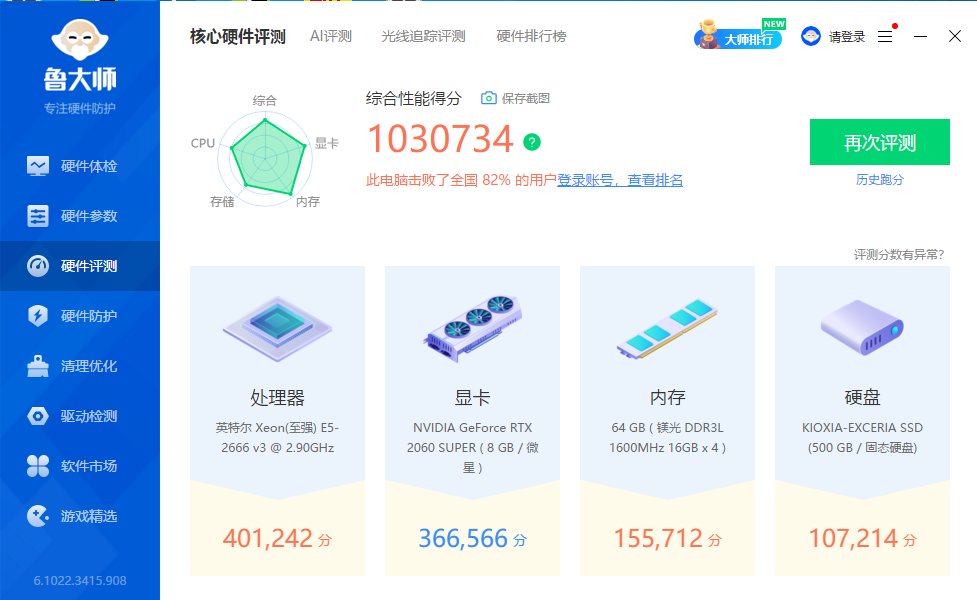Go to 硬件防护 section
The height and width of the screenshot is (600, 977).
pos(80,316)
